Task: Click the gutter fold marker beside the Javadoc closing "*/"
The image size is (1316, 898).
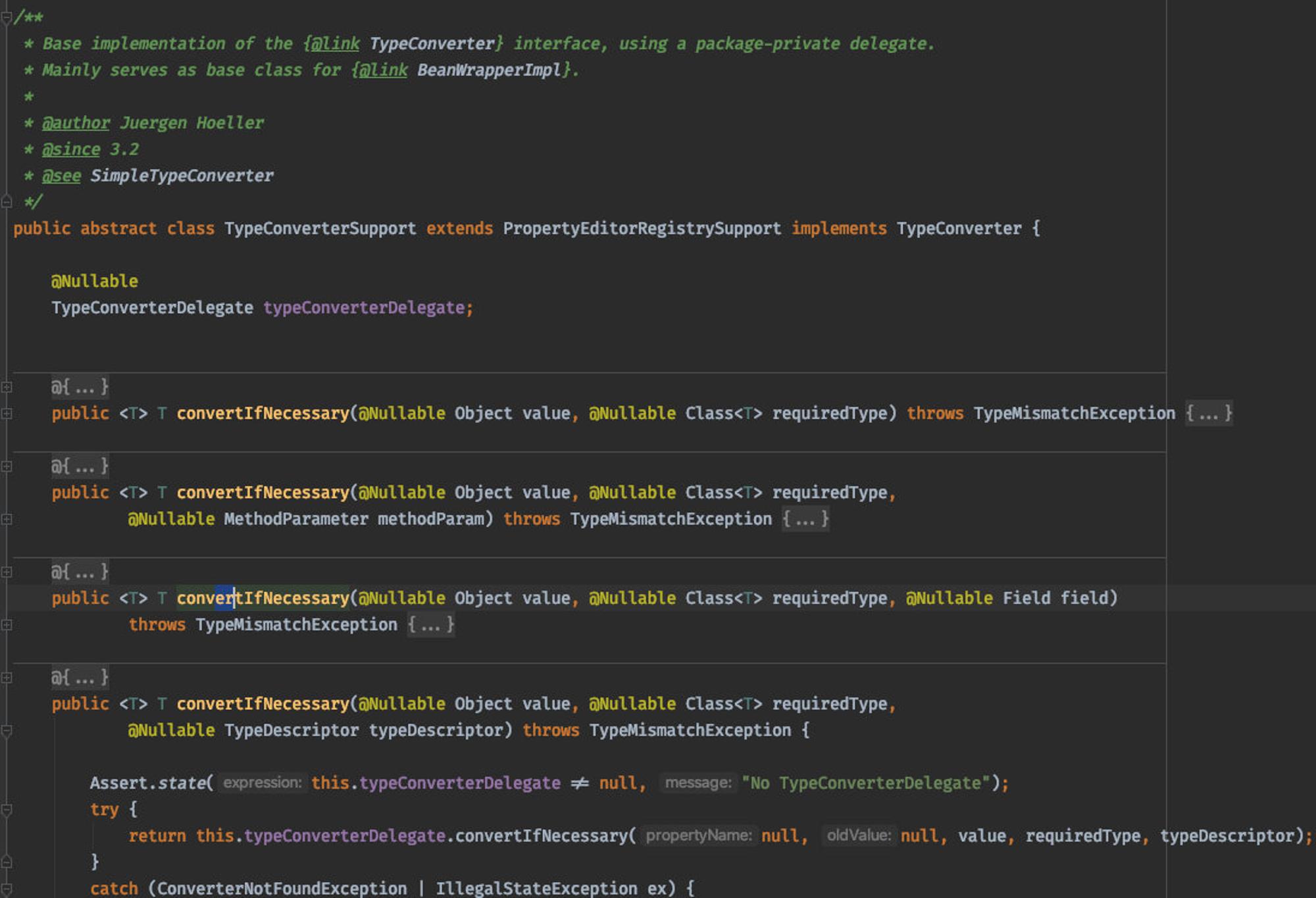Action: tap(7, 202)
